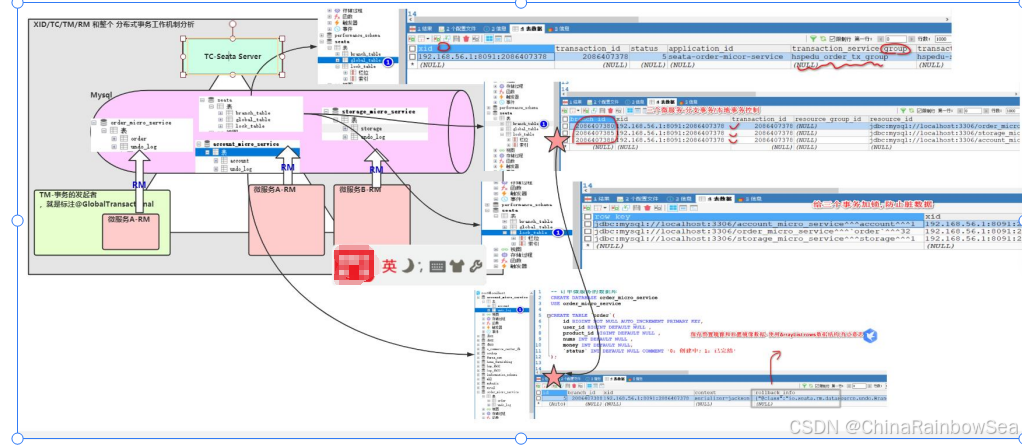Open the IME soft keyboard icon

click(437, 267)
